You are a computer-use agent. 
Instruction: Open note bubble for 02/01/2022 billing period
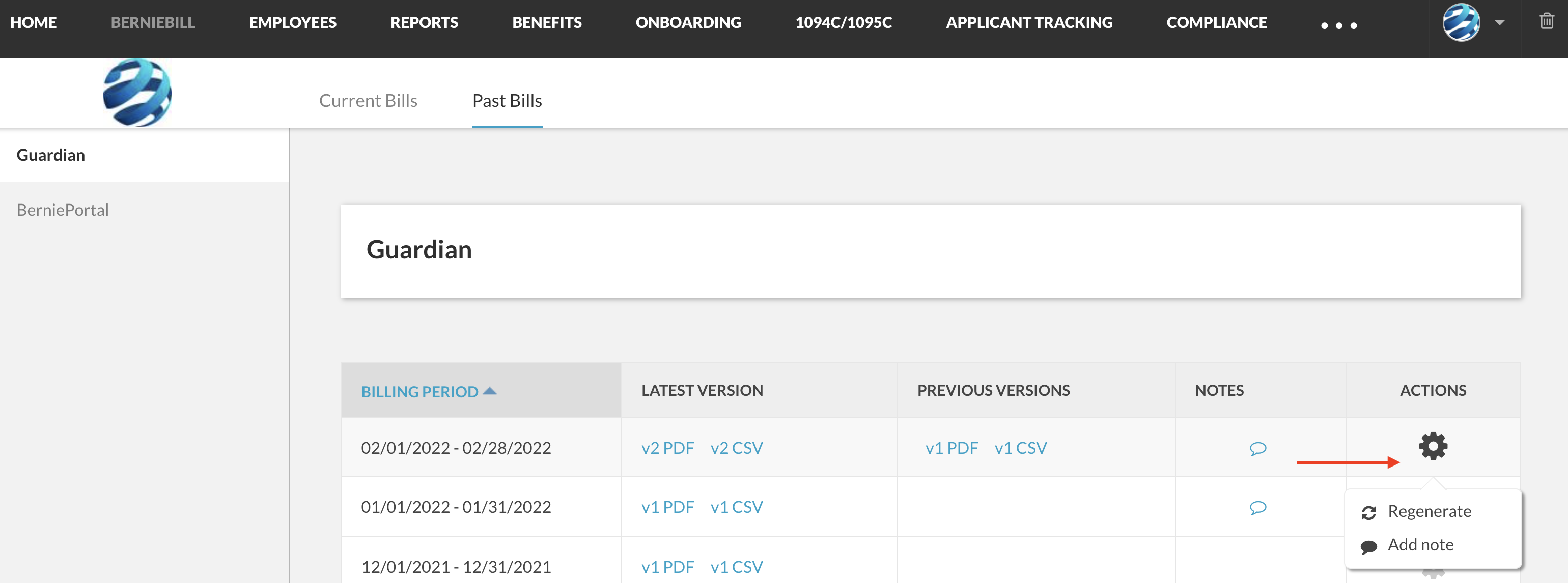pyautogui.click(x=1257, y=449)
